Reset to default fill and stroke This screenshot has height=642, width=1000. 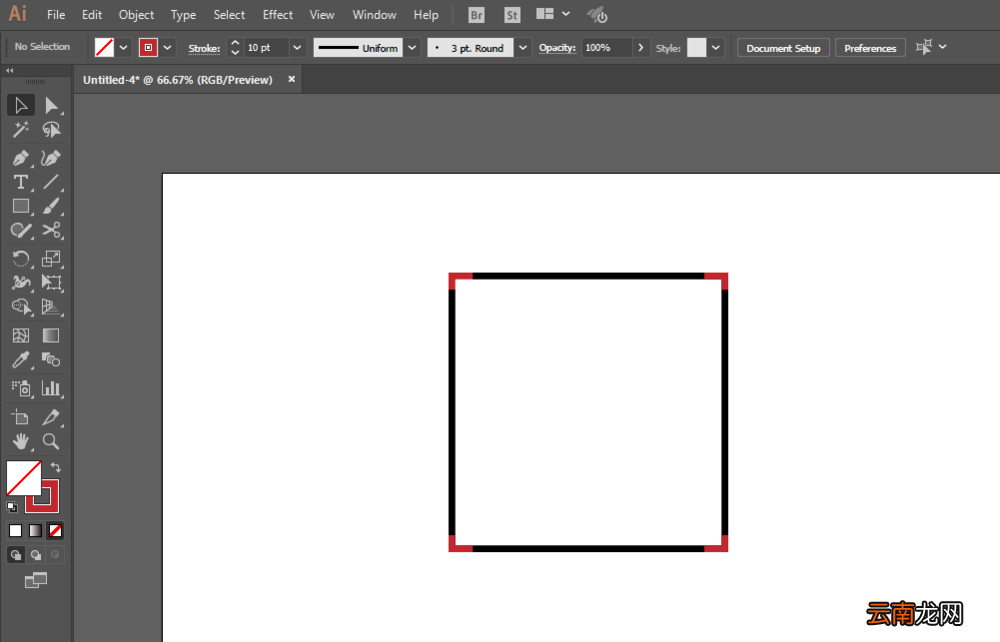(12, 507)
